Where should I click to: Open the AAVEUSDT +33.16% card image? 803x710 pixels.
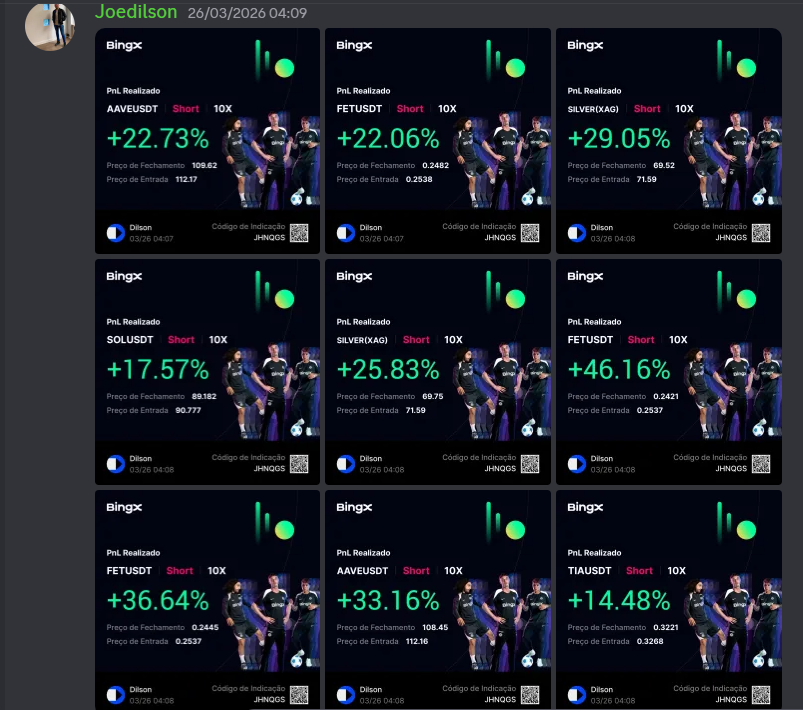[438, 600]
